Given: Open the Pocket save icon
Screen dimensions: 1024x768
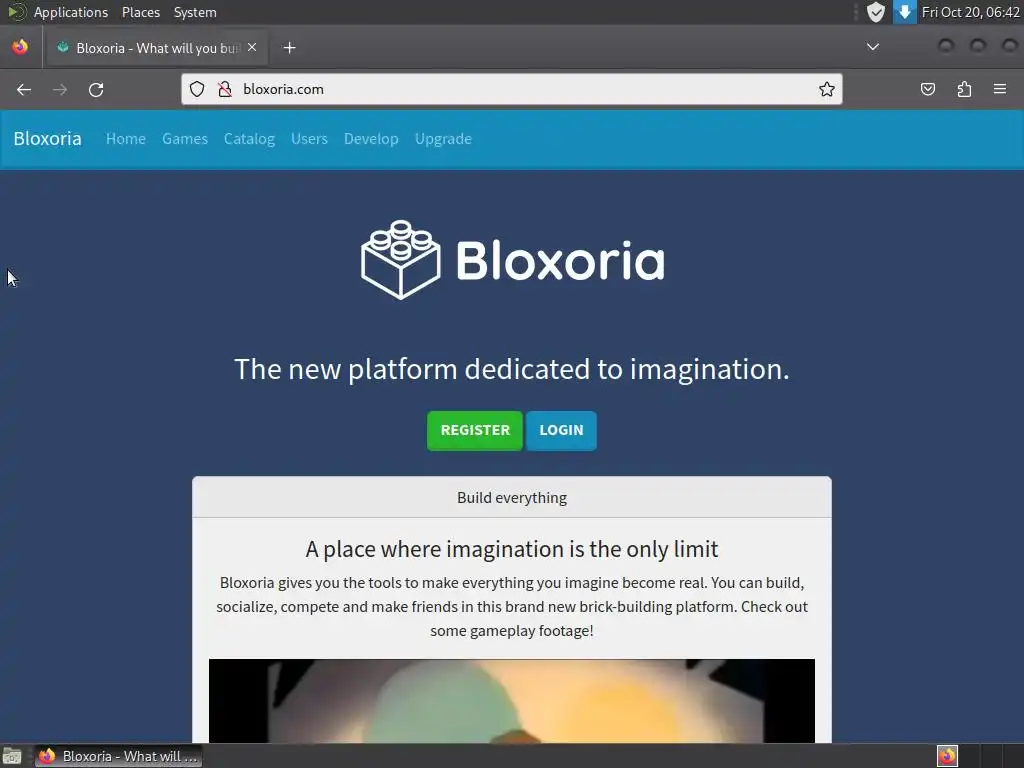Looking at the screenshot, I should [927, 89].
